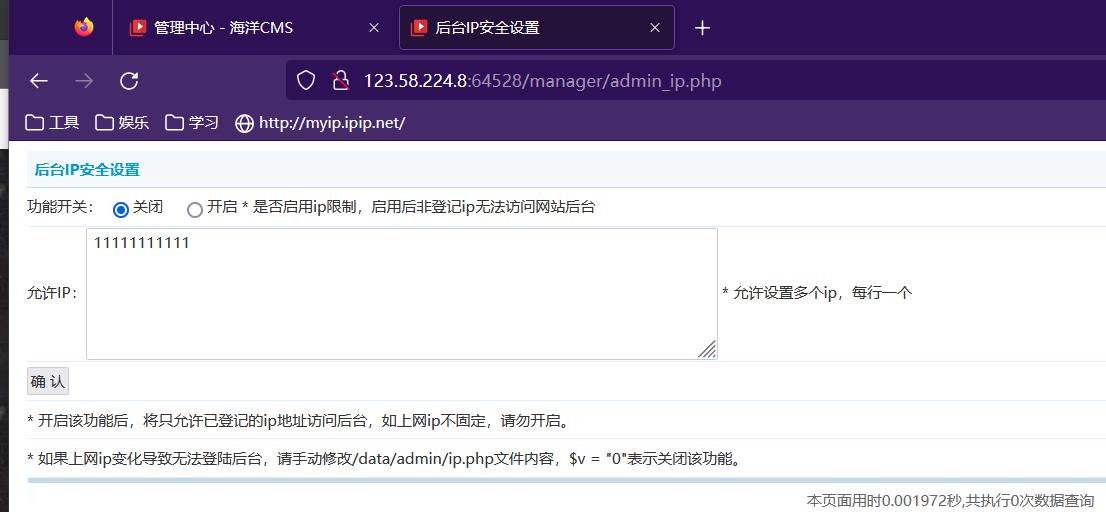This screenshot has height=512, width=1106.
Task: Click the 本页面用时 footer text
Action: (x=950, y=500)
